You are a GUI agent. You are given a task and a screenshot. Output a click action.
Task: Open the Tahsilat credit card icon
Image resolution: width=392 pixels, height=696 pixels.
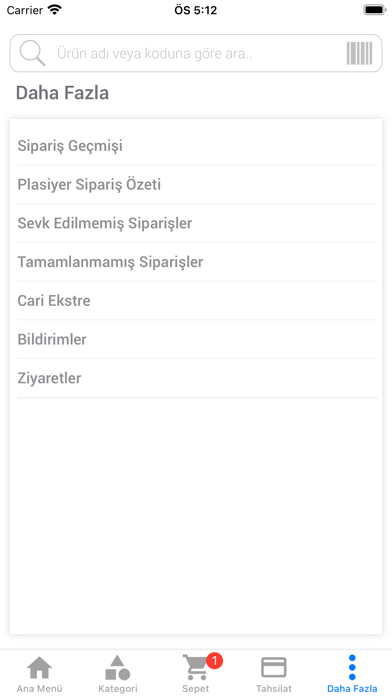tap(273, 668)
